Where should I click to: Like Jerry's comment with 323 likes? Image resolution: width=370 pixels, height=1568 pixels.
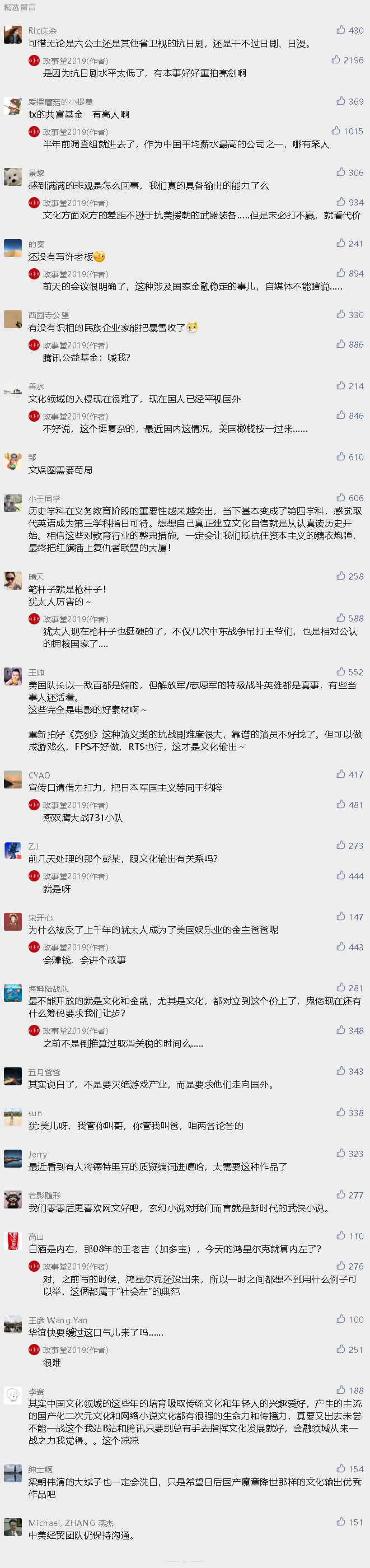coord(350,1154)
